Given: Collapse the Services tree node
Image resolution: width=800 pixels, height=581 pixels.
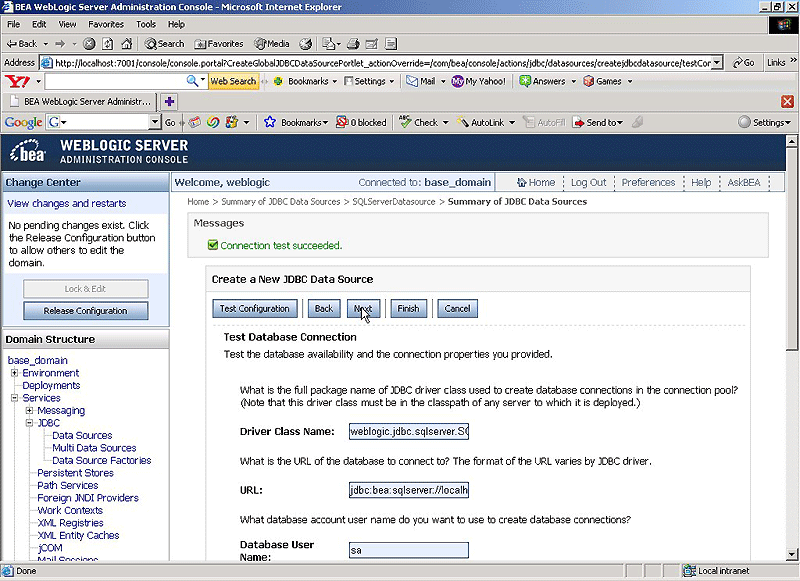Looking at the screenshot, I should [14, 398].
